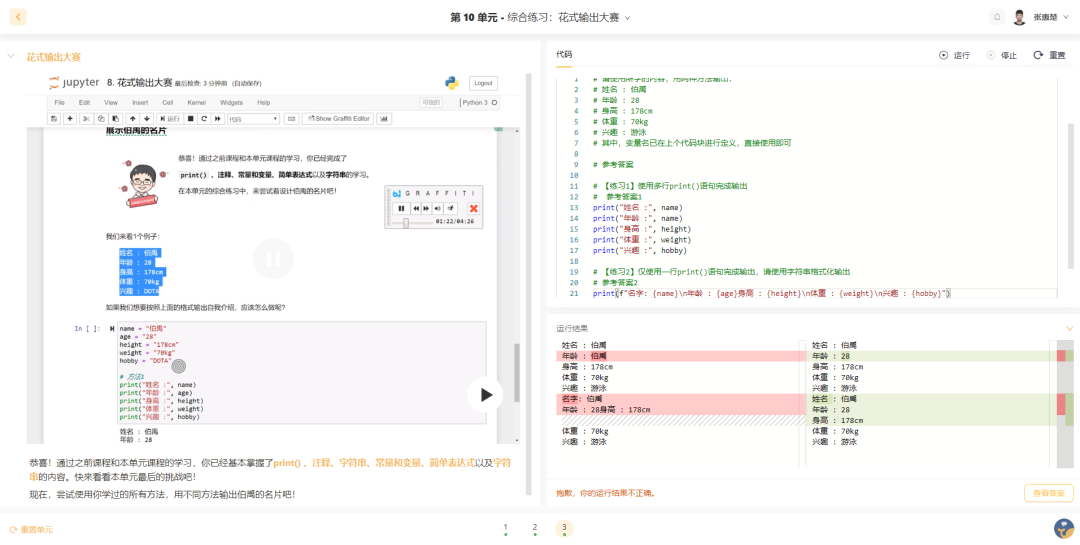Click the Python helper icon bottom right
Viewport: 1080px width, 545px height.
point(1064,528)
